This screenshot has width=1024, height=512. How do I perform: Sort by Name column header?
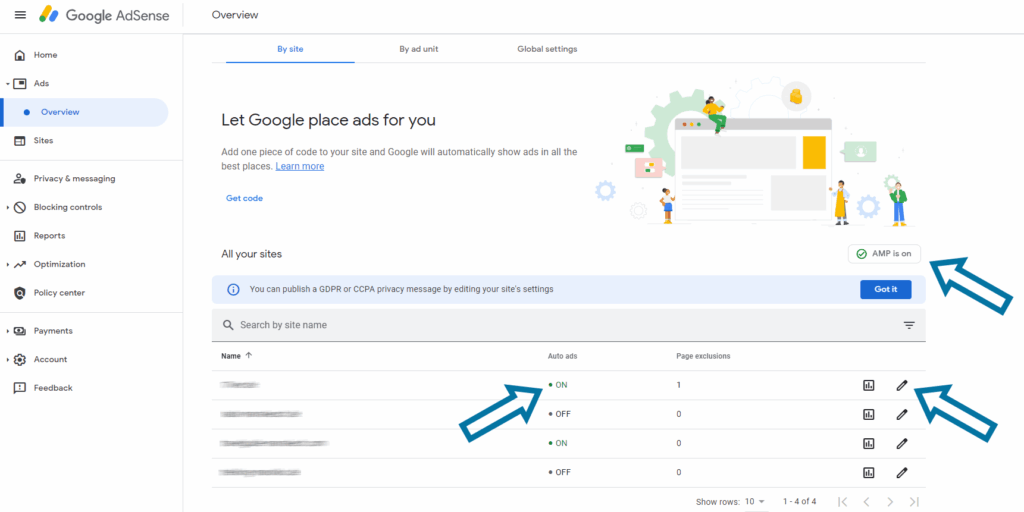[x=236, y=356]
